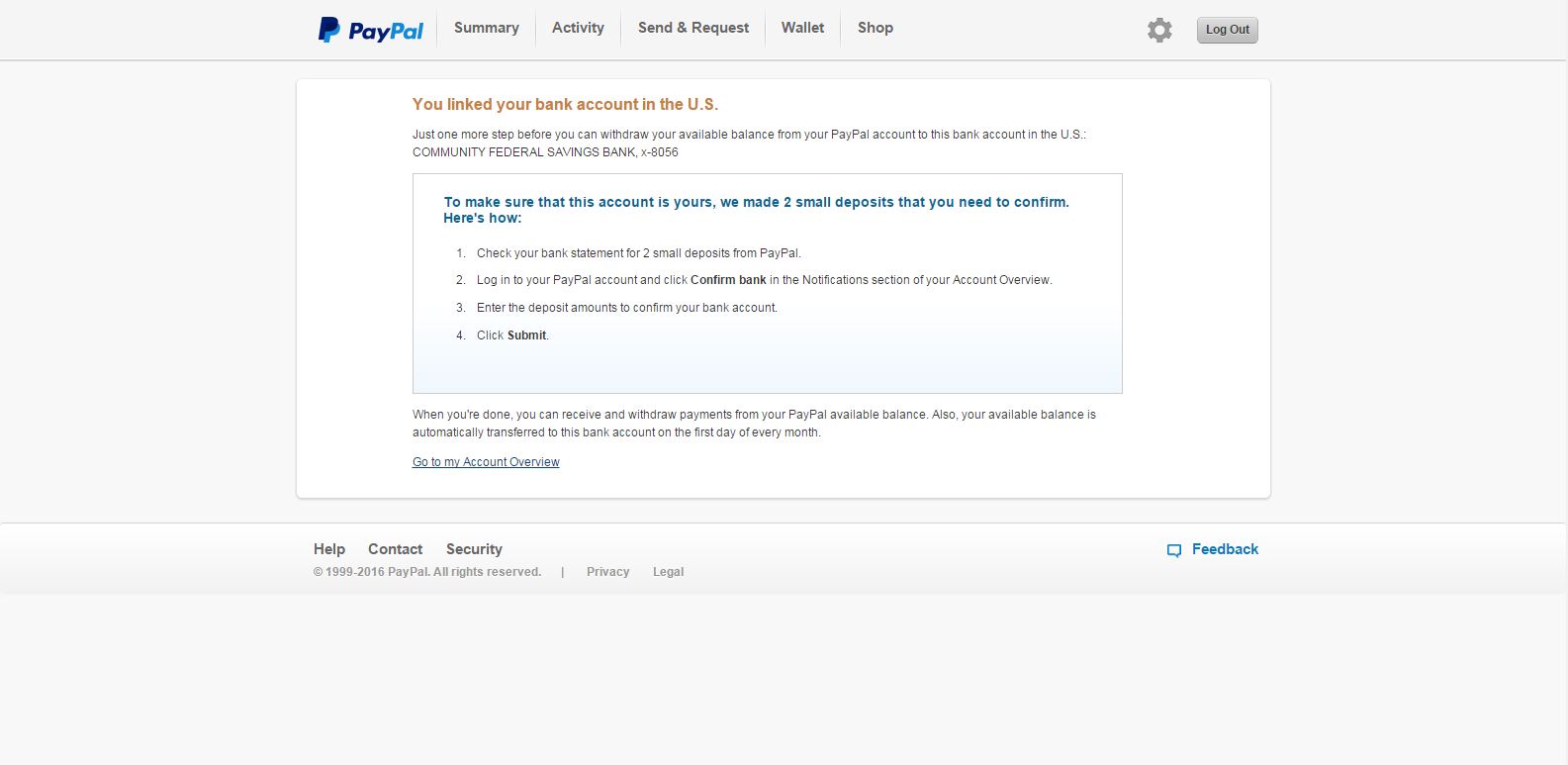Open the Privacy link
Image resolution: width=1568 pixels, height=765 pixels.
click(x=607, y=572)
